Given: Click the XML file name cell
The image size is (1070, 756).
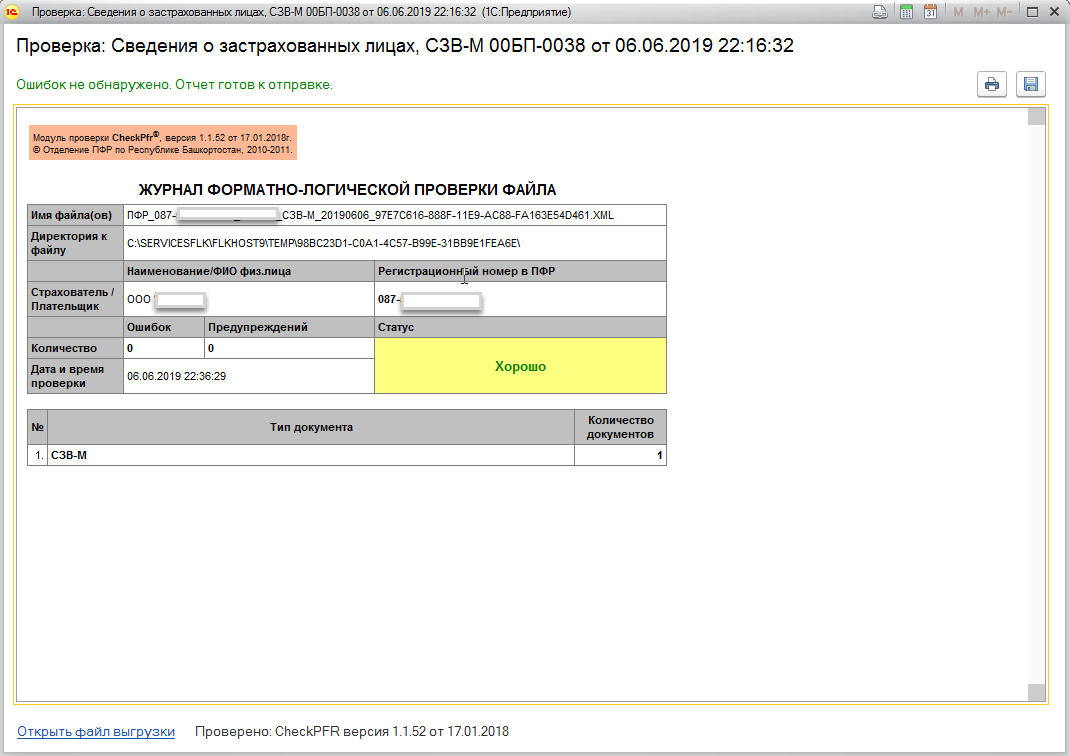Looking at the screenshot, I should pos(394,215).
